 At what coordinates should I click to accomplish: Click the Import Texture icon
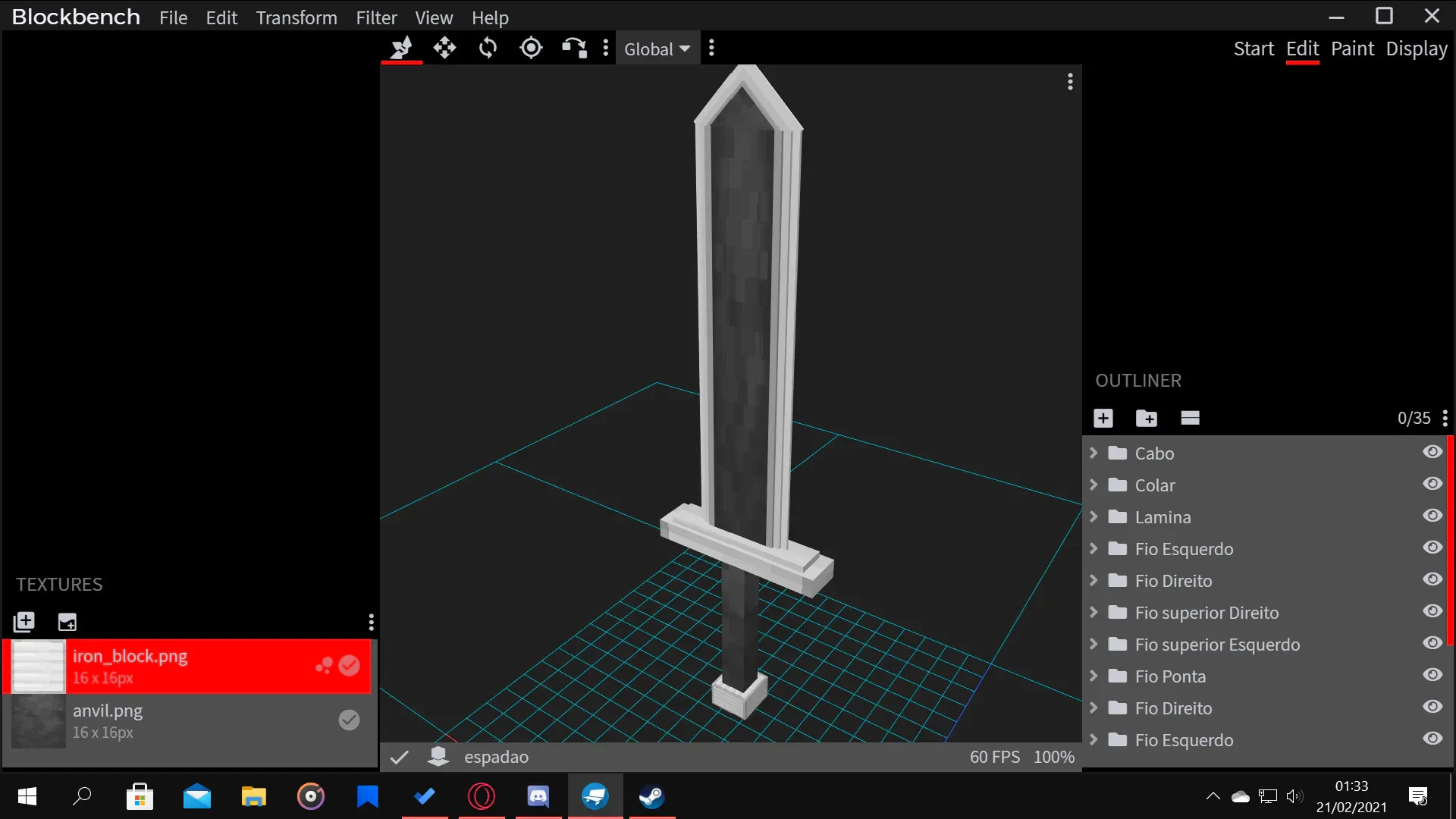pyautogui.click(x=24, y=623)
